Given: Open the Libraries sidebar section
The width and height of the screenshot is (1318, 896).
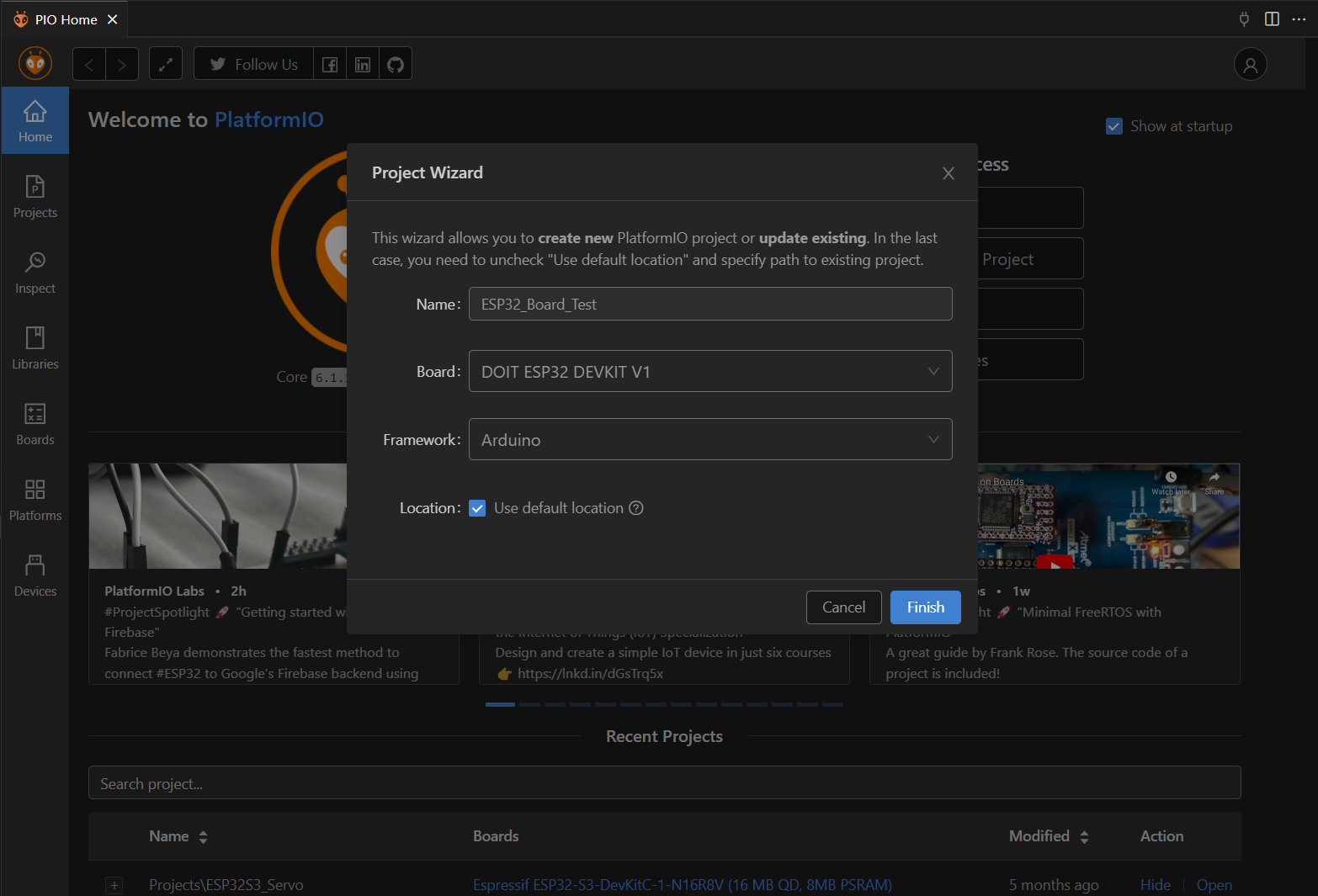Looking at the screenshot, I should (x=35, y=347).
